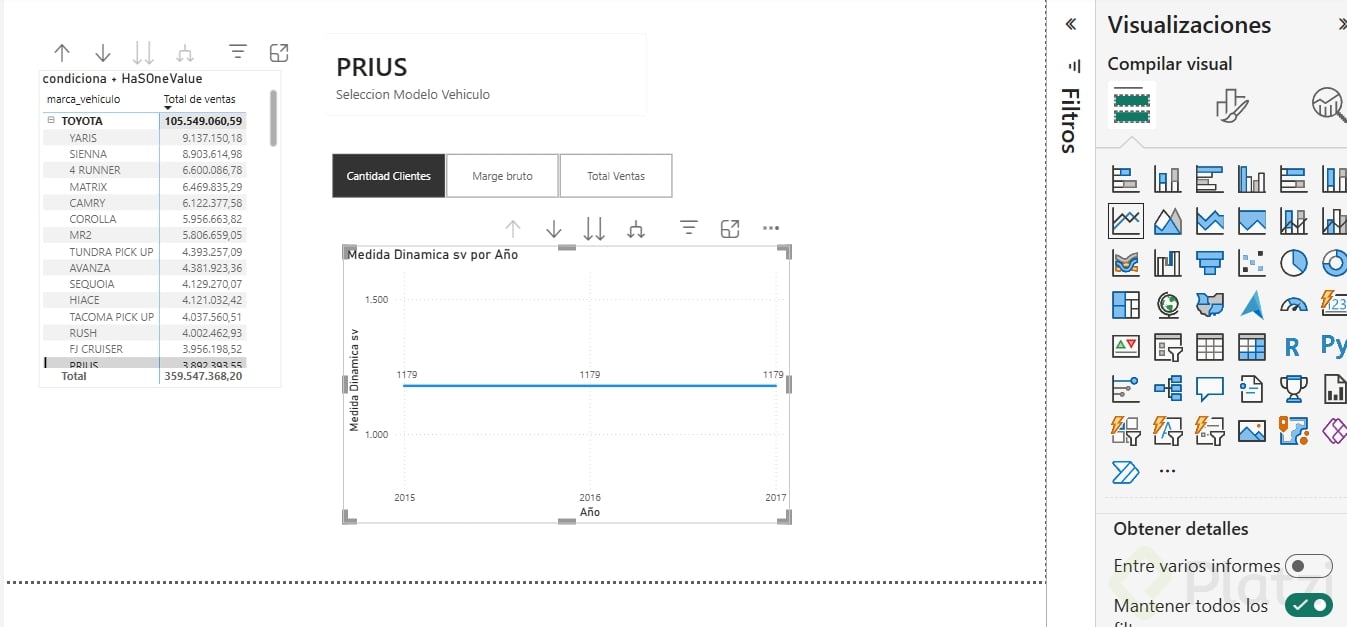Screen dimensions: 1347x627
Task: Drill up on the matrix visual
Action: tap(62, 53)
